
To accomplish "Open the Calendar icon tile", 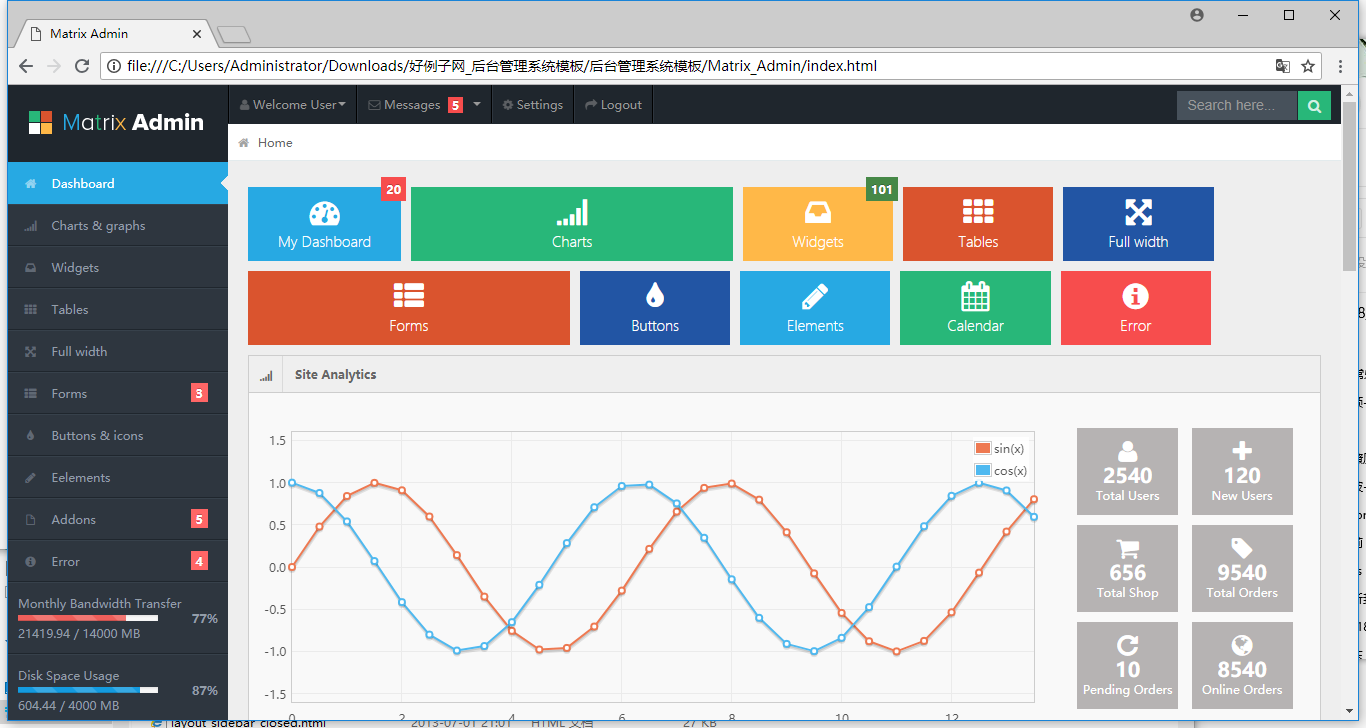I will (x=975, y=308).
